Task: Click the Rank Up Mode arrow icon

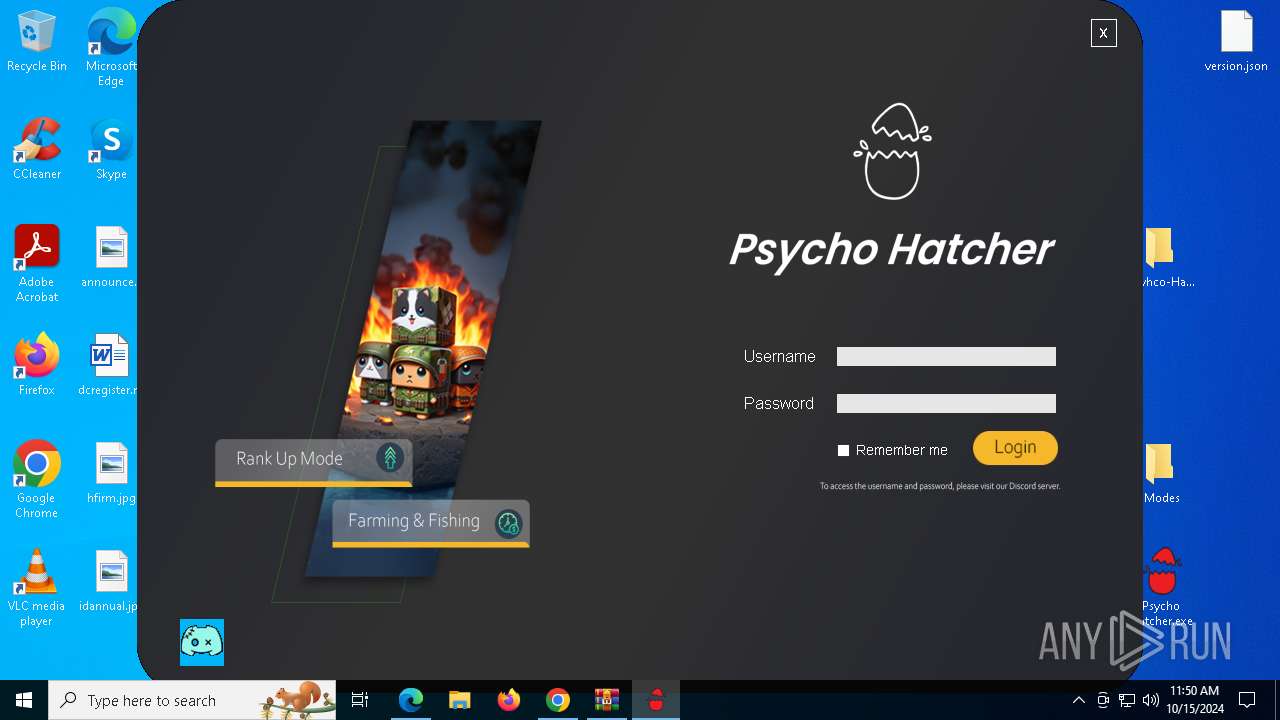Action: pos(390,458)
